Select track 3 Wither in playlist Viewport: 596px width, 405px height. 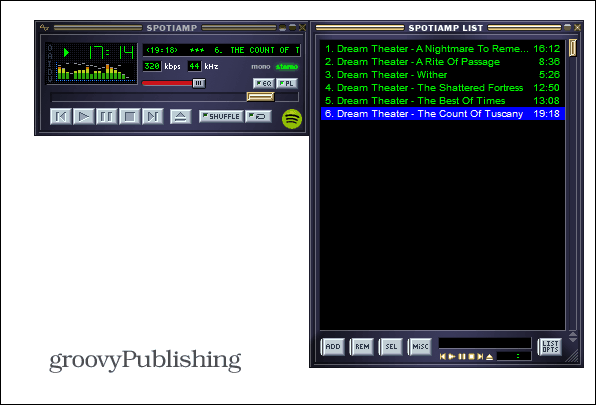coord(442,74)
